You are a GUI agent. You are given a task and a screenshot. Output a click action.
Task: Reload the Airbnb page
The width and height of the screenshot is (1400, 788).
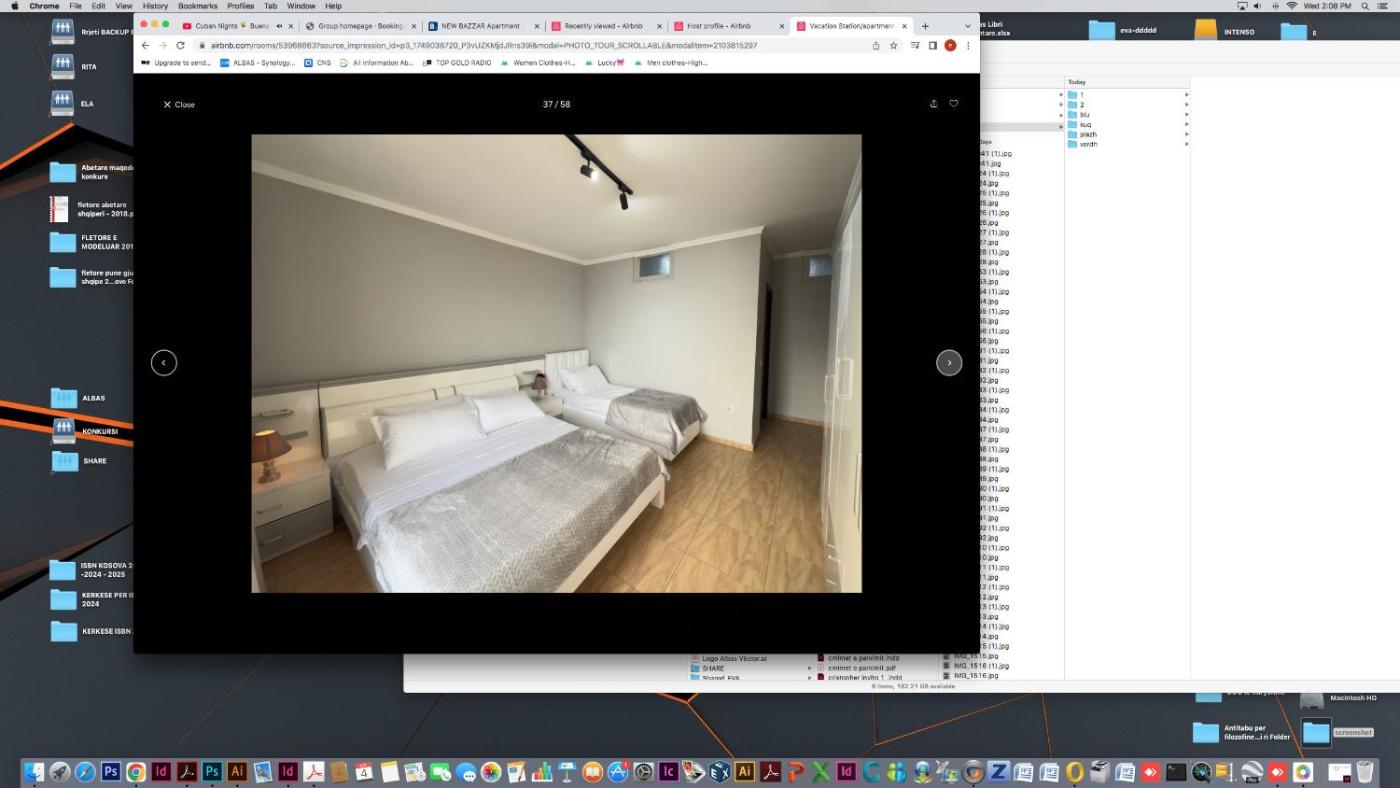(180, 45)
